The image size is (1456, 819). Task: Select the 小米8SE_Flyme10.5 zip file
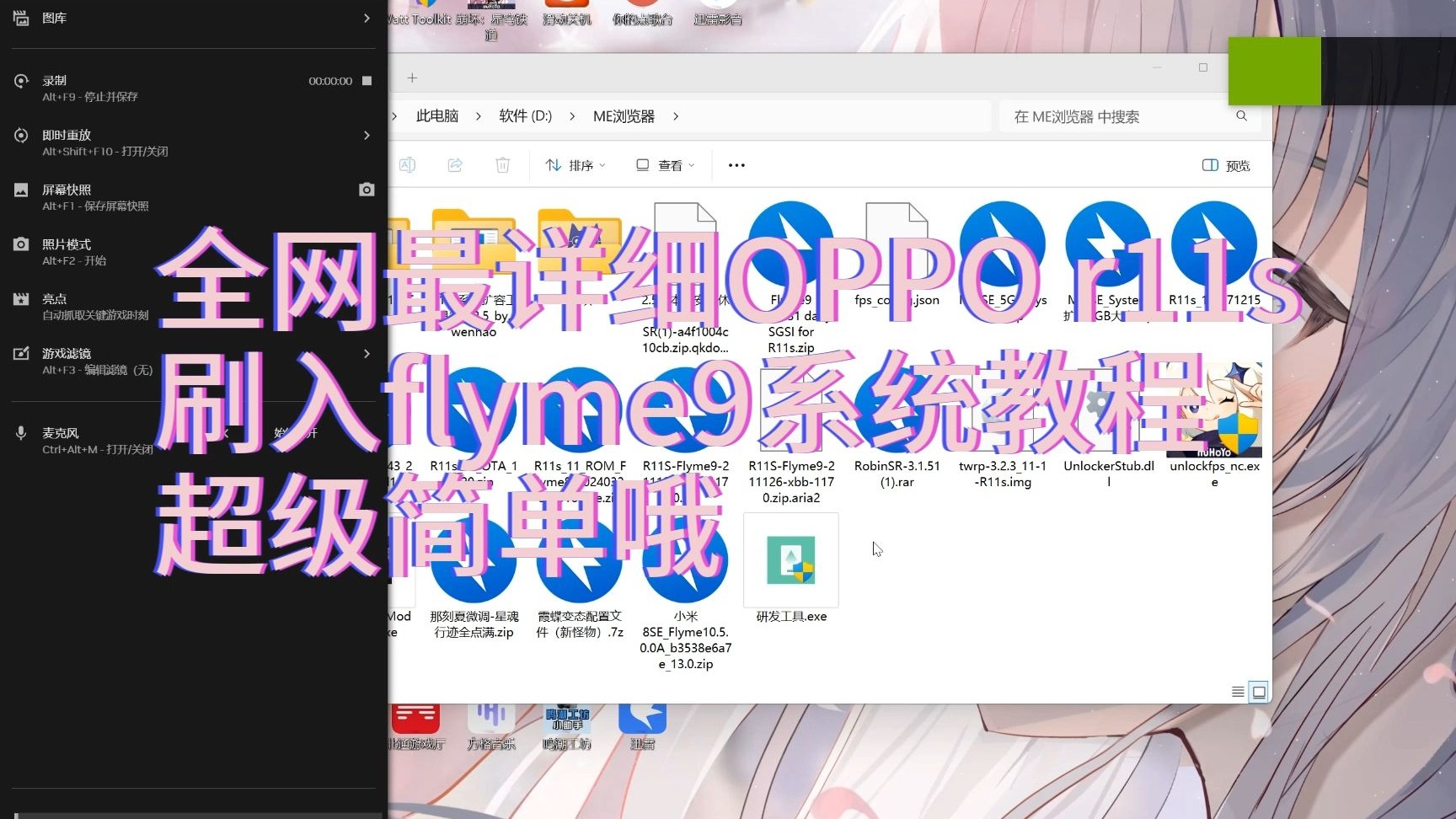pos(686,594)
